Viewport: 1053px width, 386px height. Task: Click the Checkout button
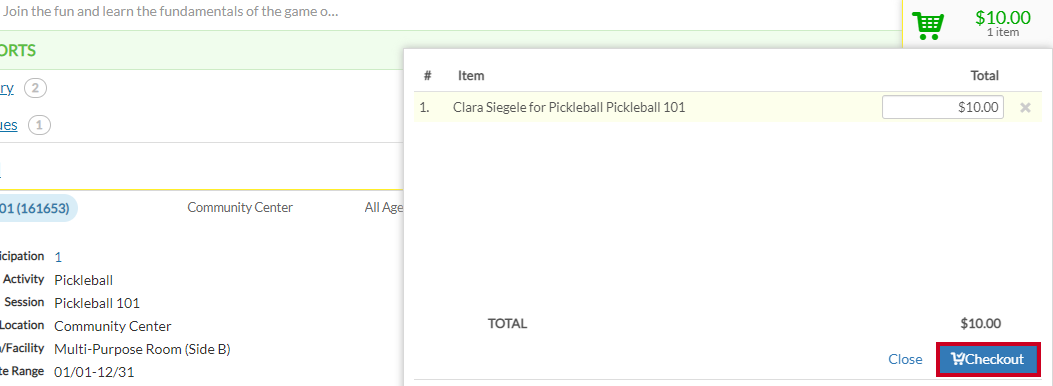(x=988, y=359)
